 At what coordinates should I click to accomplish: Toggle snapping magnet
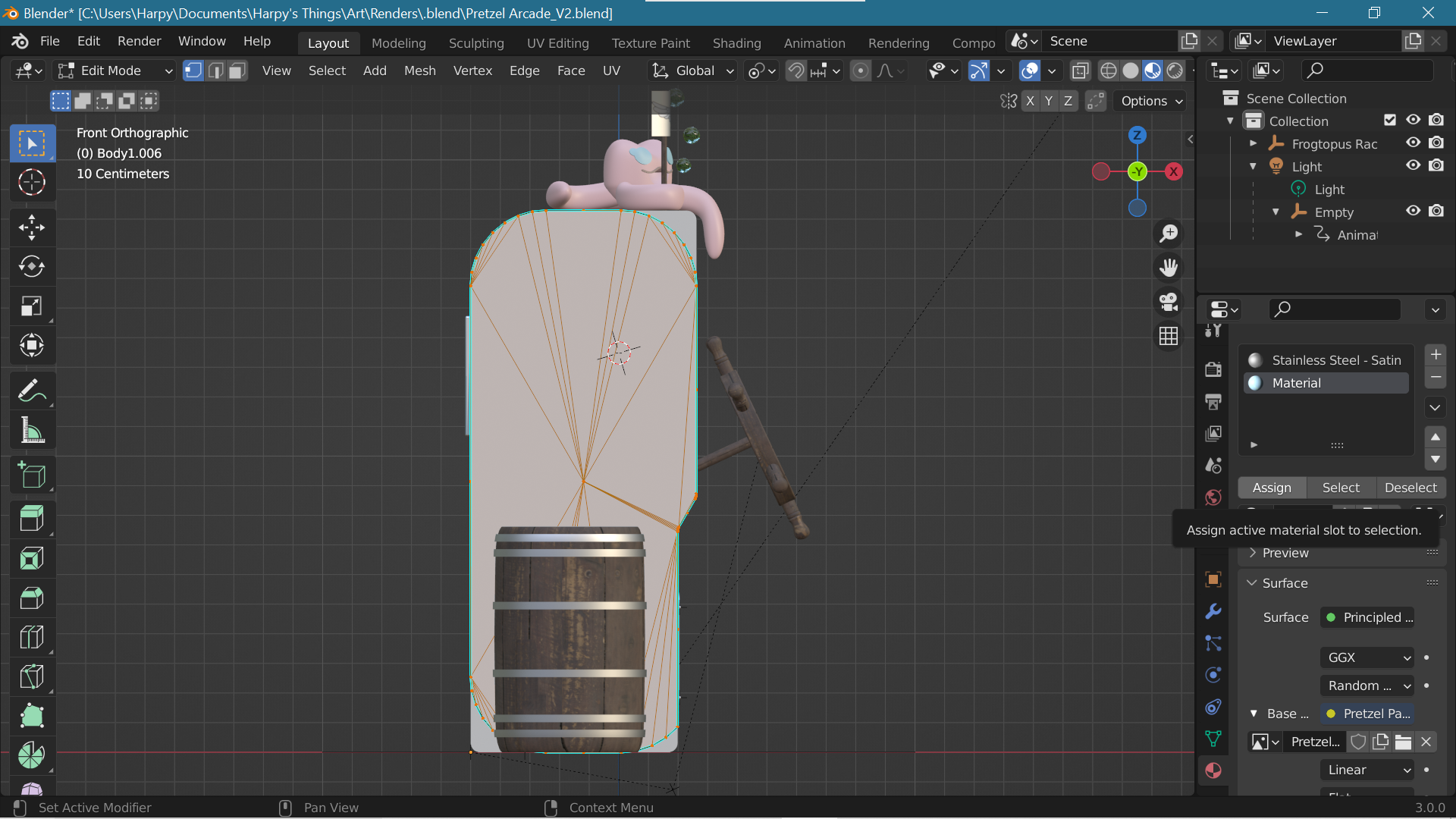[795, 71]
